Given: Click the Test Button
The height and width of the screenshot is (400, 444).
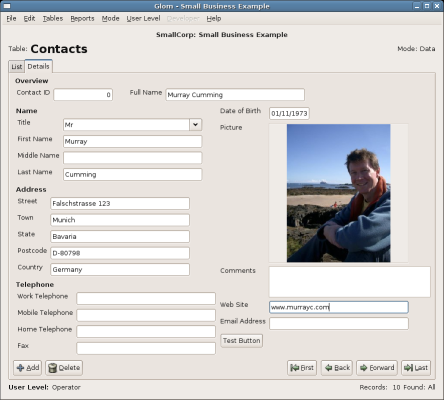Looking at the screenshot, I should [242, 341].
